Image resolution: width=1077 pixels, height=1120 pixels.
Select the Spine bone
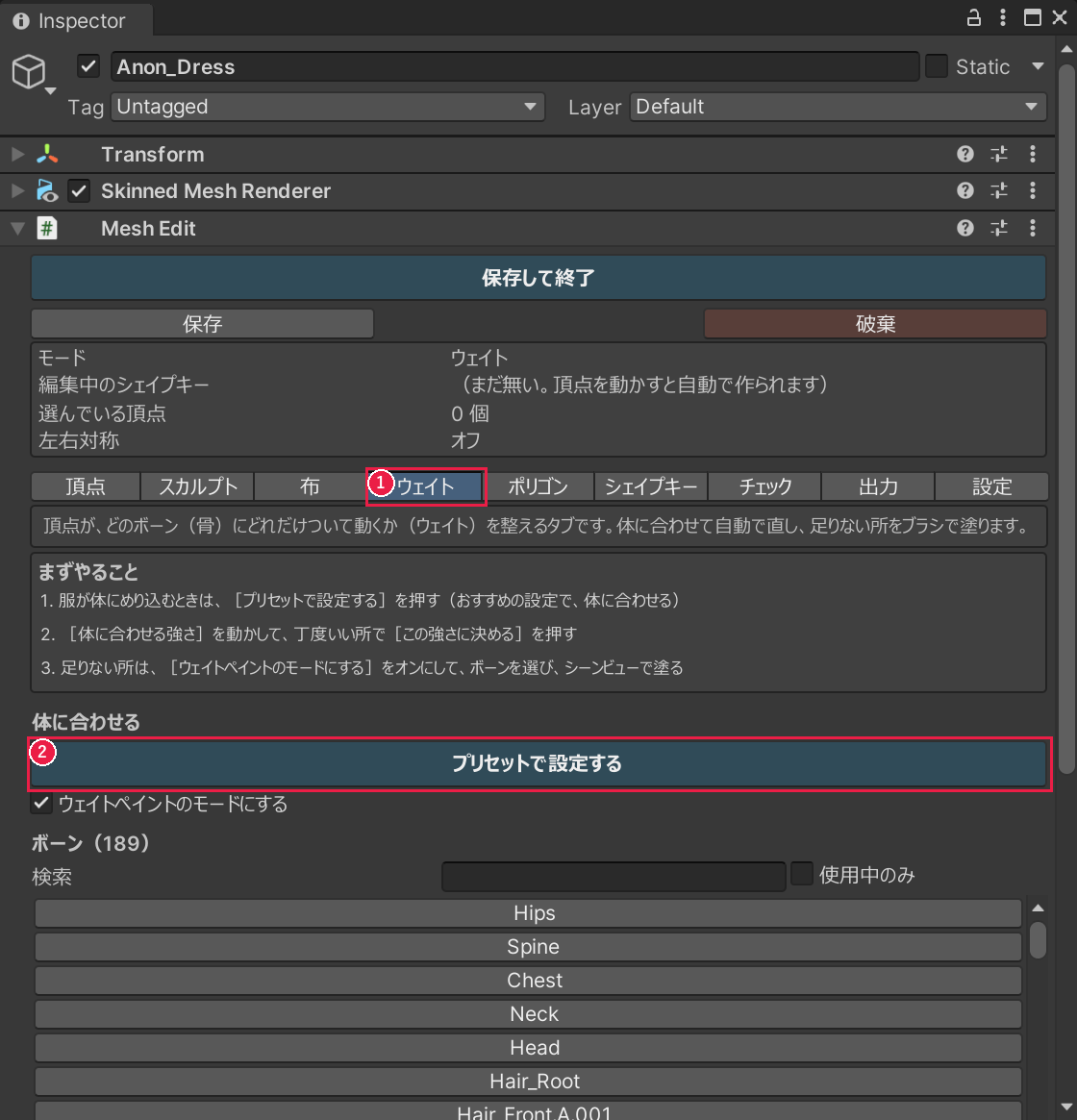point(528,946)
